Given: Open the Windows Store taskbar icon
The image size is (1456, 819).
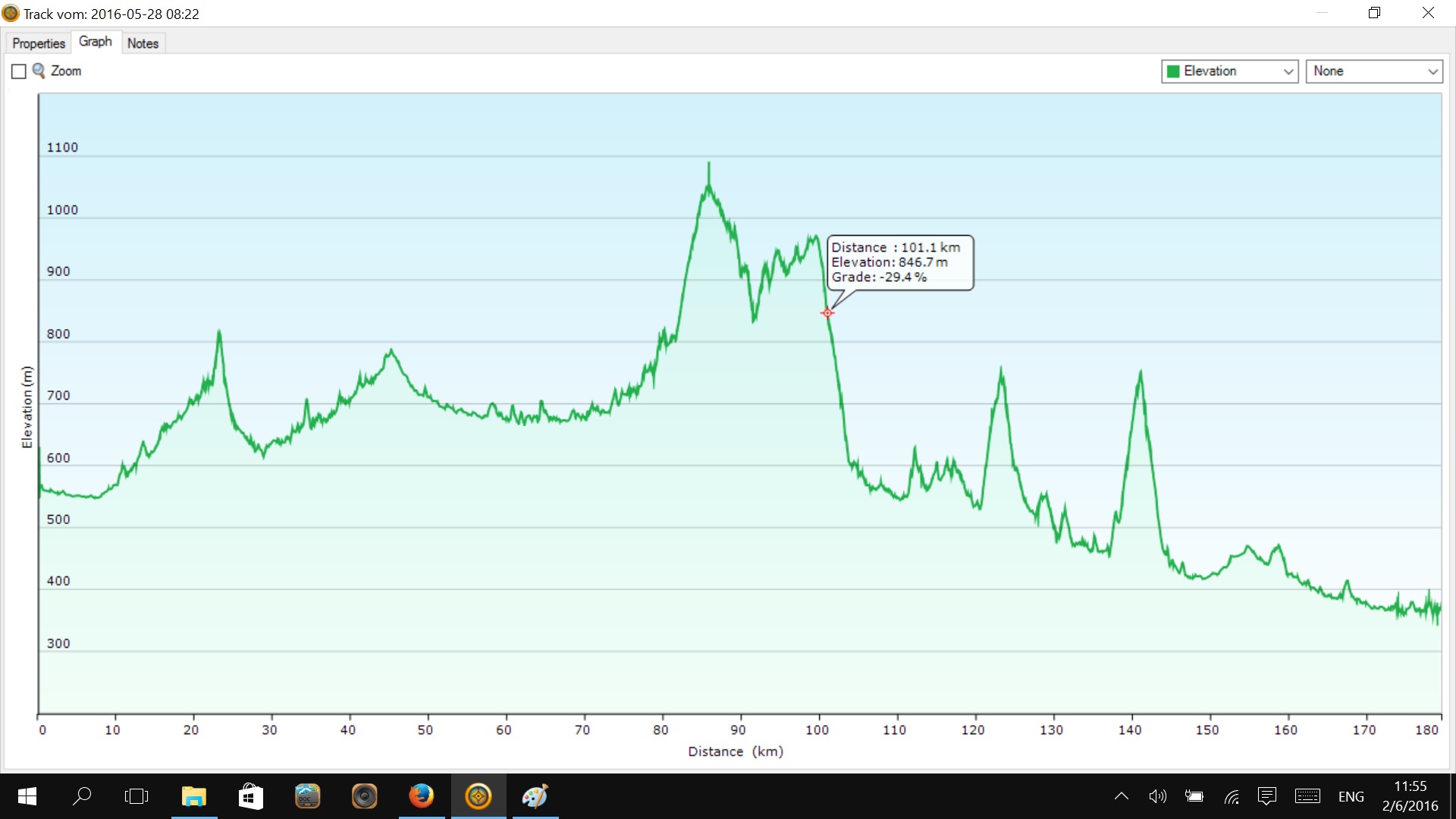Looking at the screenshot, I should tap(251, 796).
